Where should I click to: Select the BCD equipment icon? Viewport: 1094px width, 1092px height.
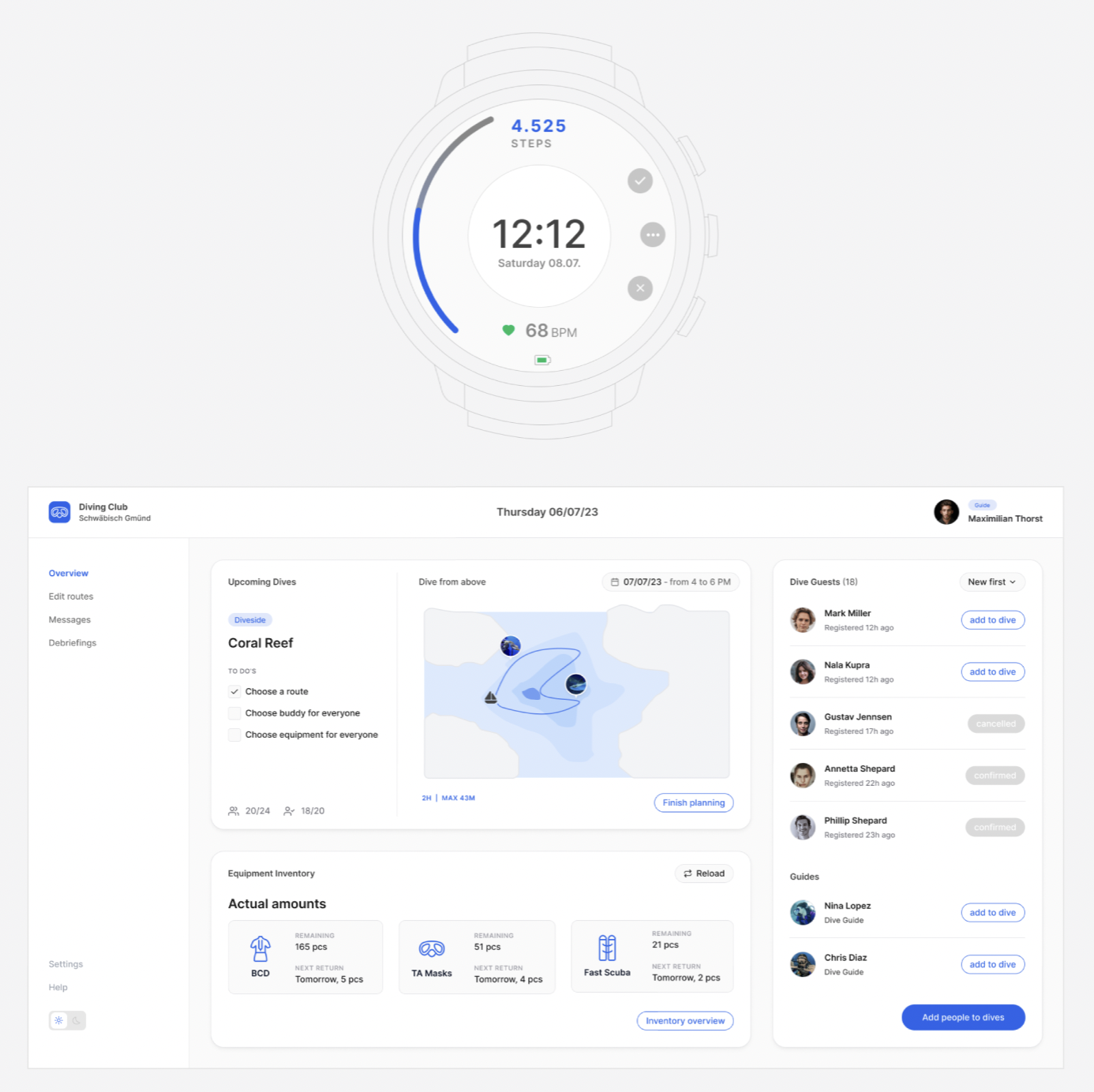260,948
